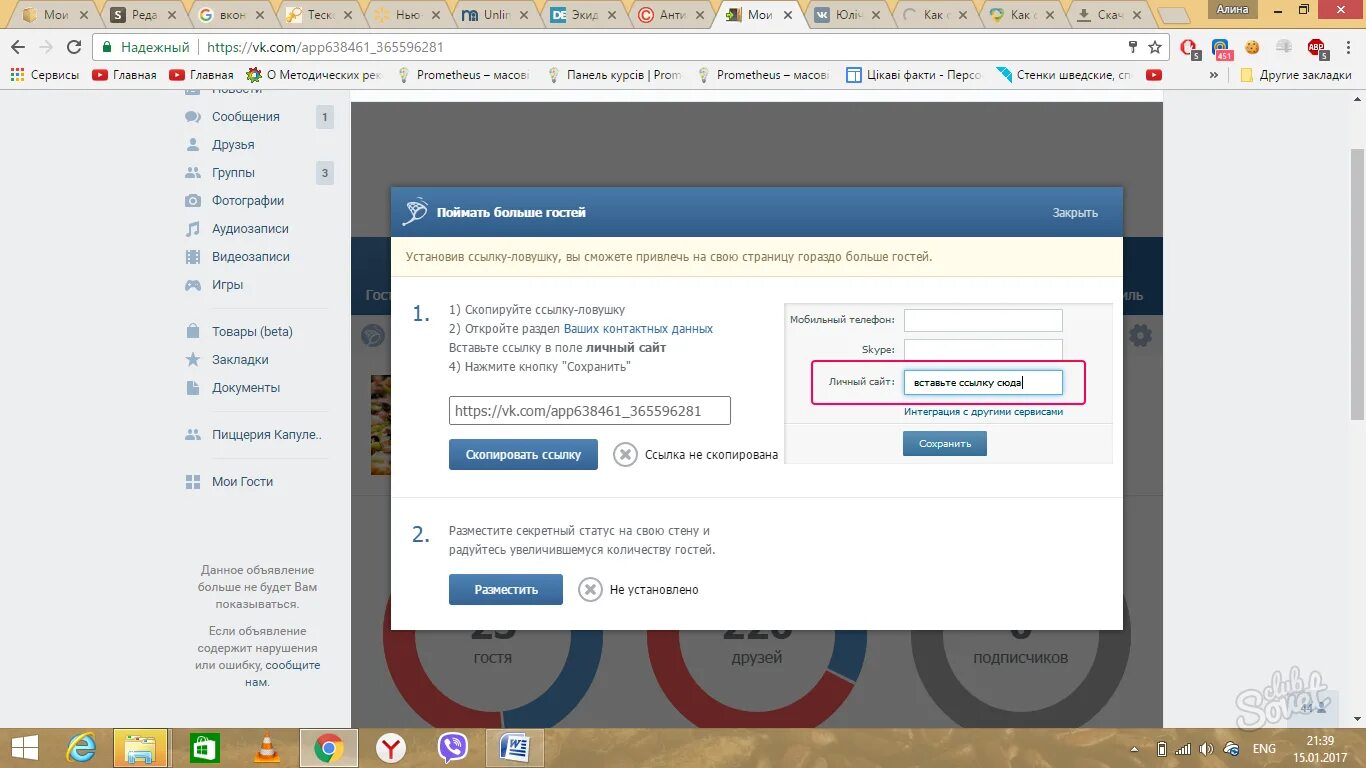Image resolution: width=1366 pixels, height=768 pixels.
Task: Open the Цікаві факти bookmark
Action: tap(914, 75)
